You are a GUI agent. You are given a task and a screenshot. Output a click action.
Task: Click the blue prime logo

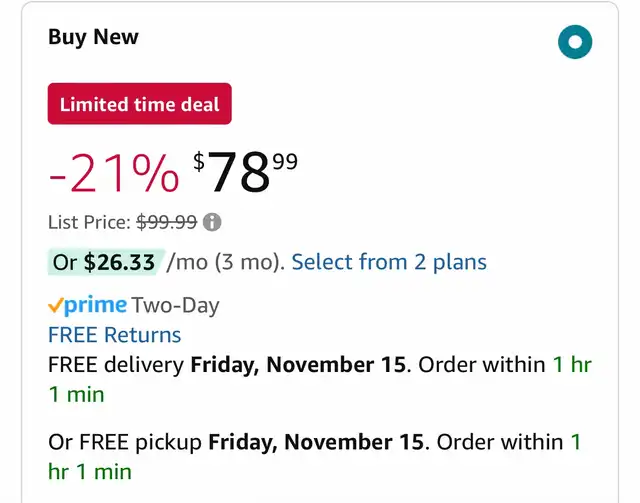pyautogui.click(x=95, y=305)
